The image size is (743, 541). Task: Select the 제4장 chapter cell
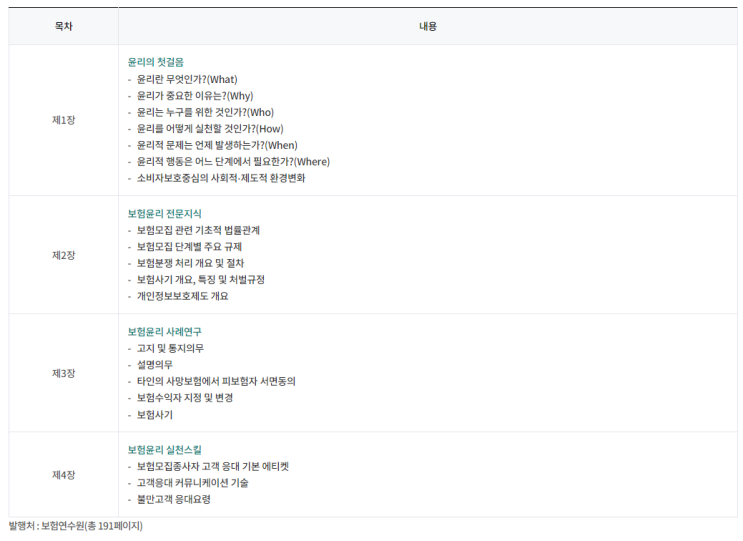[63, 474]
